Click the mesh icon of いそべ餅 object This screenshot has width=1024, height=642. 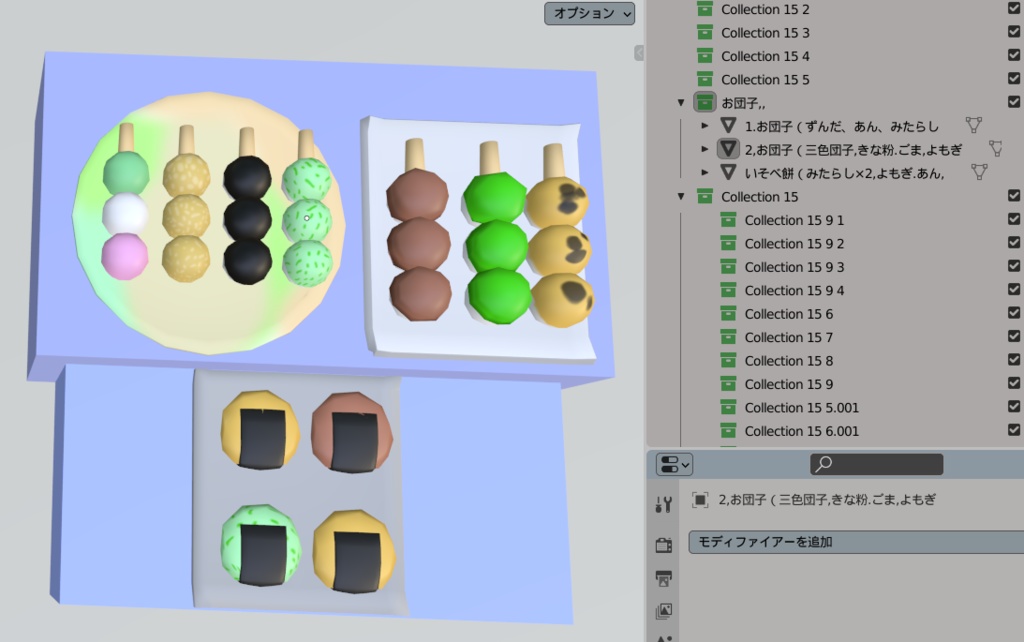pyautogui.click(x=728, y=172)
